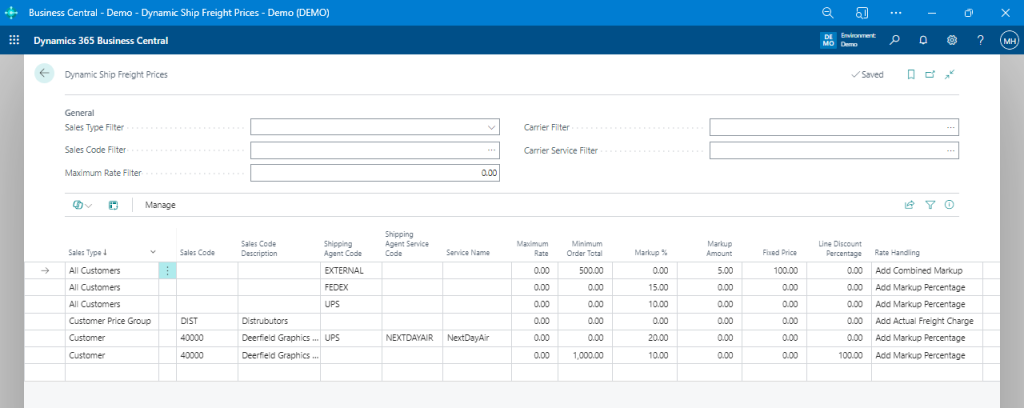This screenshot has height=408, width=1024.
Task: Sort by the Markup % column header
Action: pyautogui.click(x=650, y=253)
